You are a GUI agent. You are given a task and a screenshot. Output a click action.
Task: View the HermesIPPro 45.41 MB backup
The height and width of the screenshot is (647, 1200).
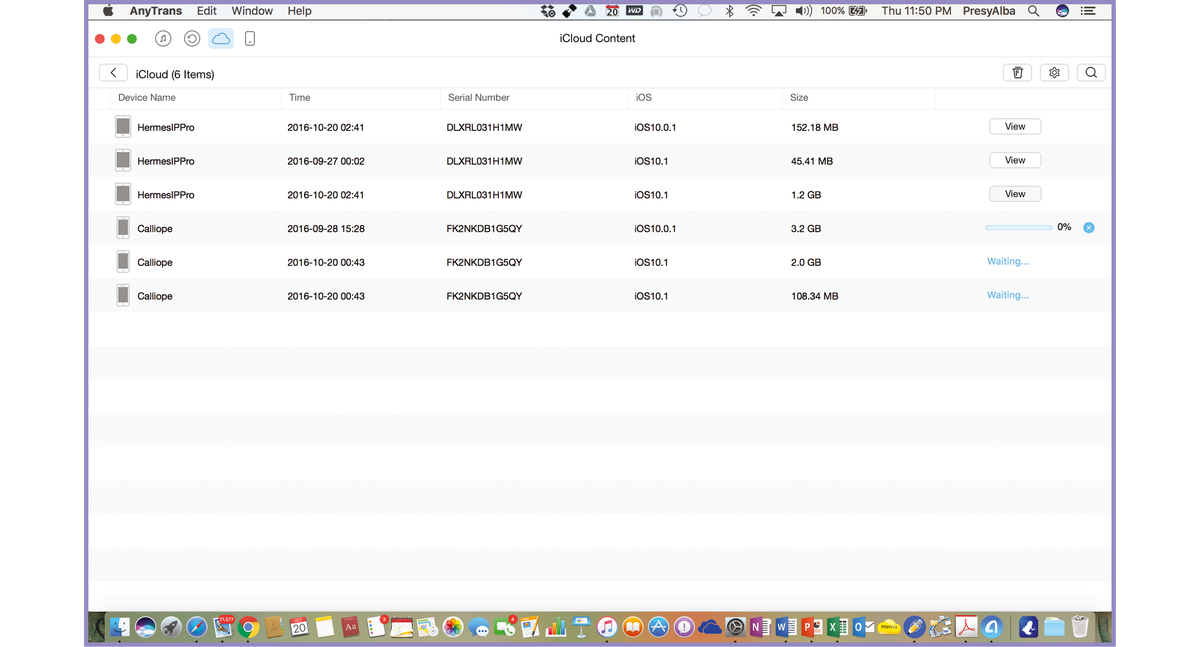coord(1015,161)
